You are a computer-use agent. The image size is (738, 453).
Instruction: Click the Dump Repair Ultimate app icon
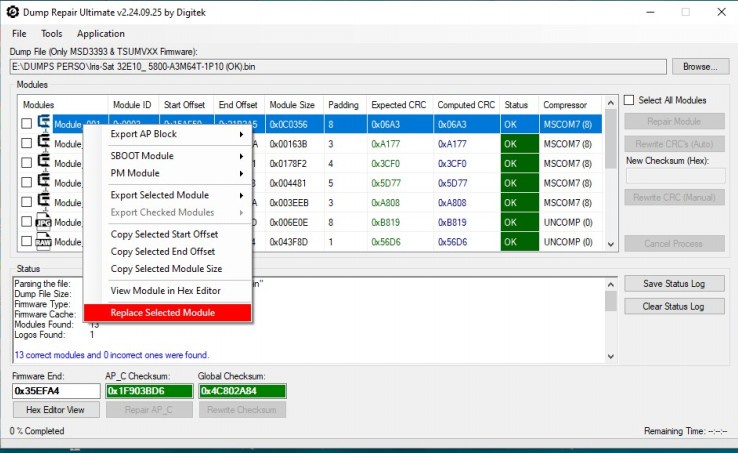(x=13, y=12)
